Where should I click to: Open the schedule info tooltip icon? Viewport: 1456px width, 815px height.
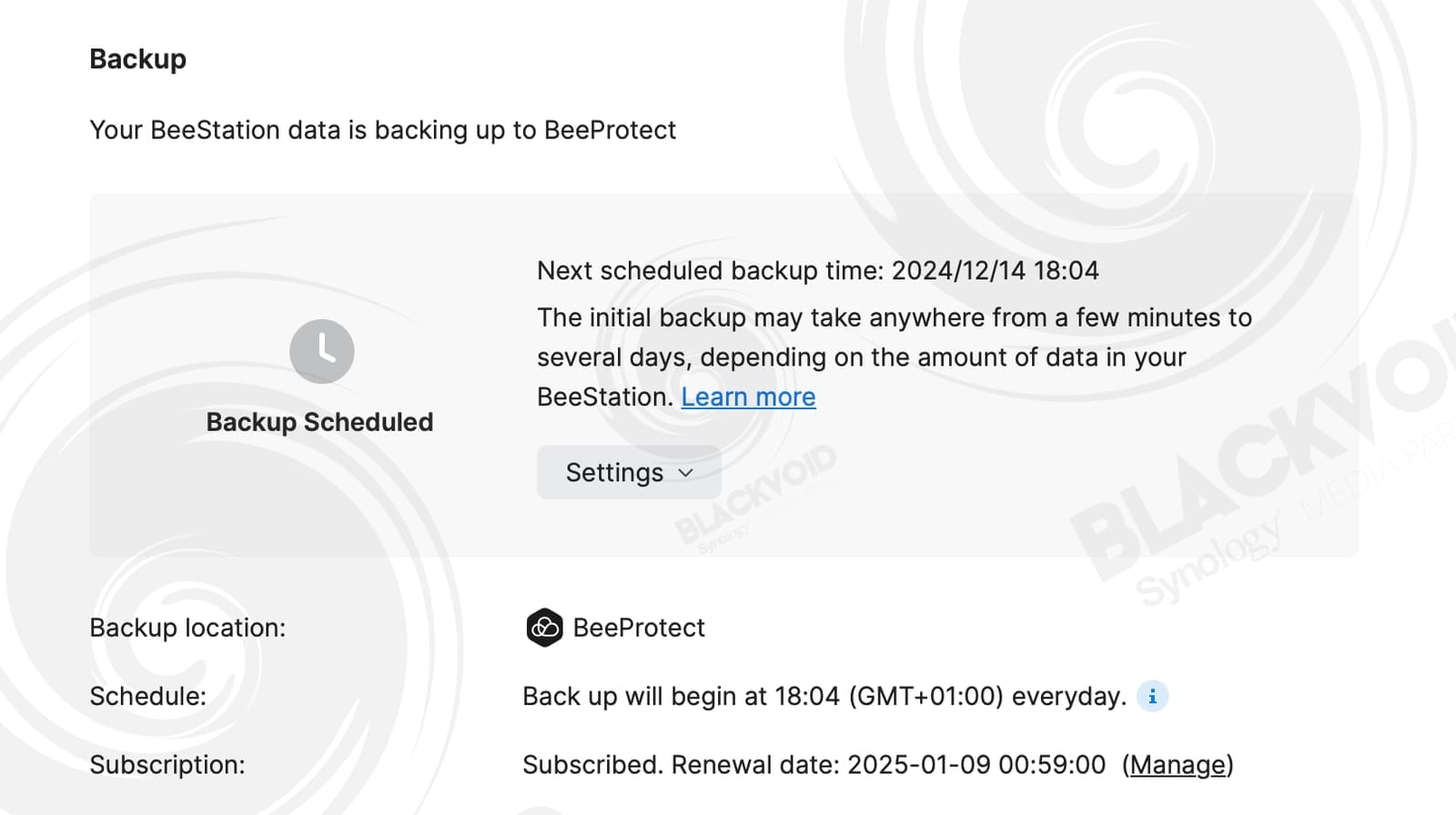(x=1152, y=696)
